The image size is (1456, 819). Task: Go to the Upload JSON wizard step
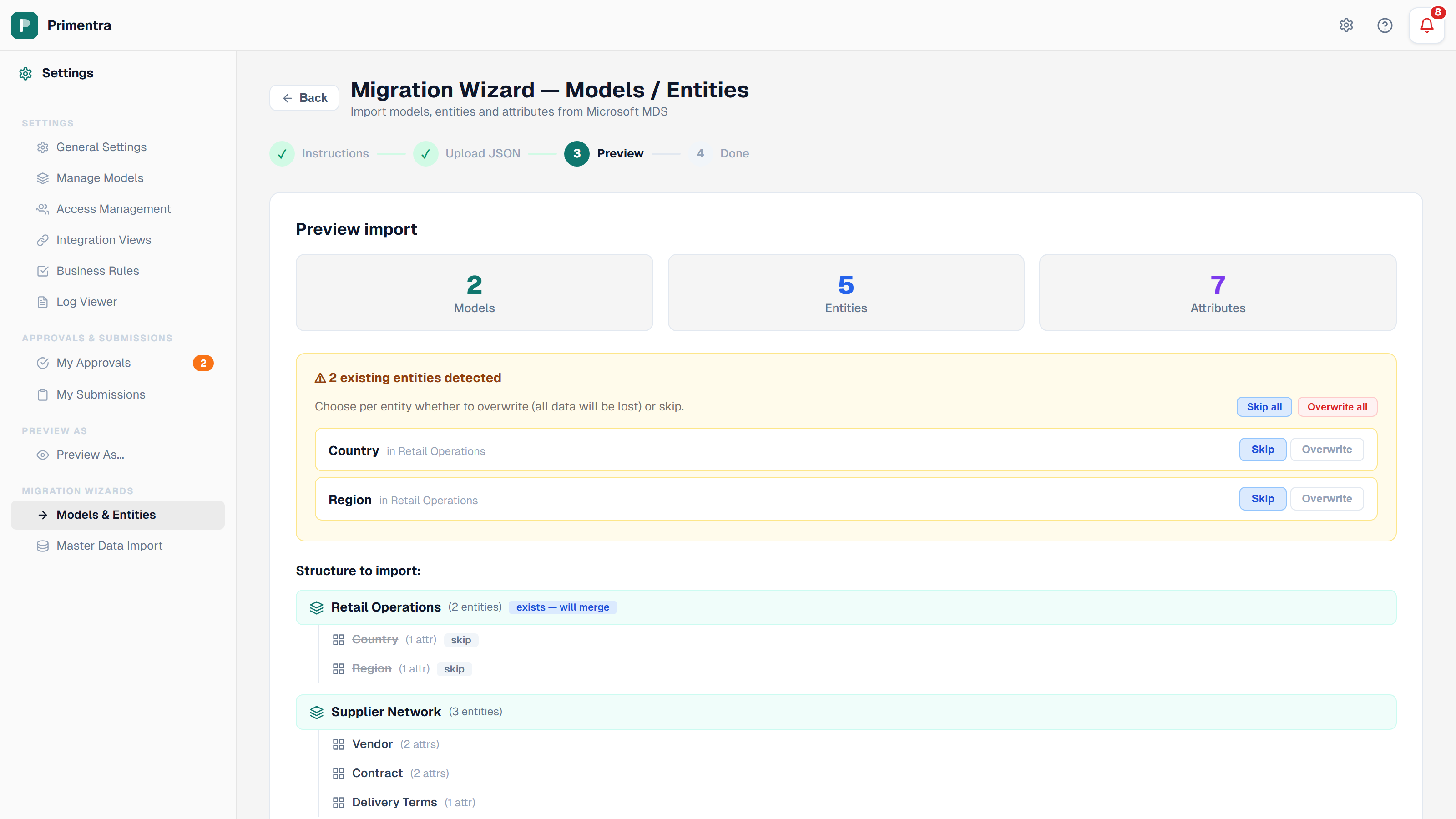[x=467, y=154]
